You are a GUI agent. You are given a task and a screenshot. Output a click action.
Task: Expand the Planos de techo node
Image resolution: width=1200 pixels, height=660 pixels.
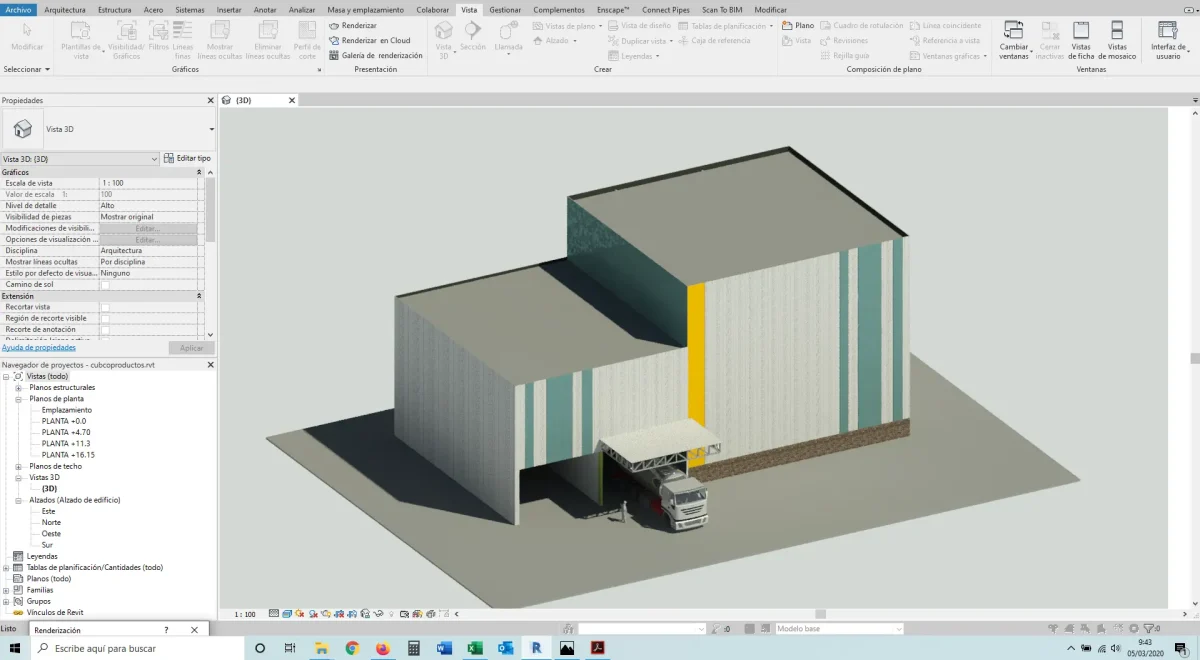(18, 466)
